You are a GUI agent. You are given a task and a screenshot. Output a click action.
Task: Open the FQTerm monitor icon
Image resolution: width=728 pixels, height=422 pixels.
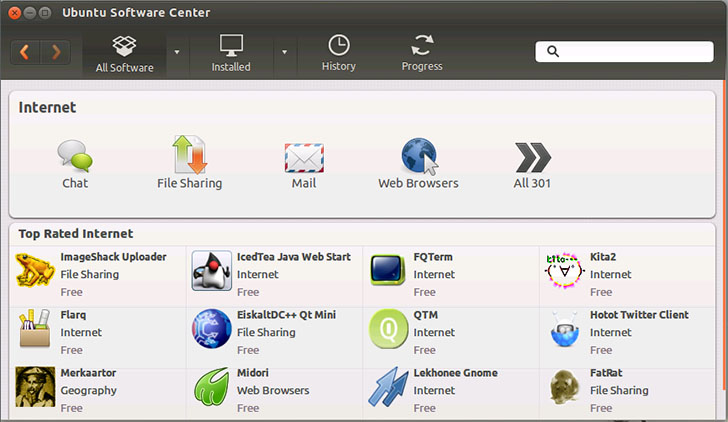388,270
